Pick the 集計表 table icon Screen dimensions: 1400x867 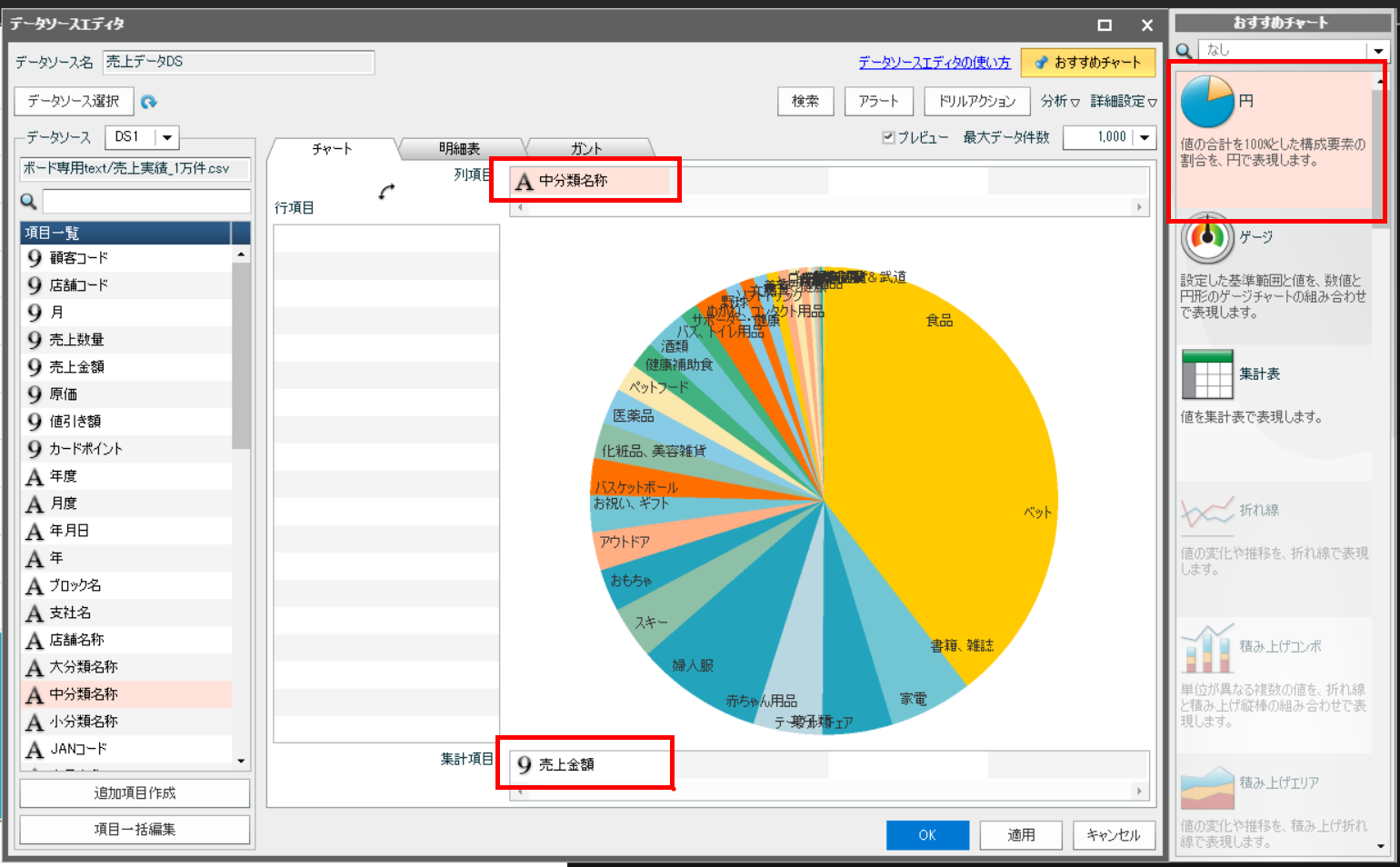(x=1207, y=374)
